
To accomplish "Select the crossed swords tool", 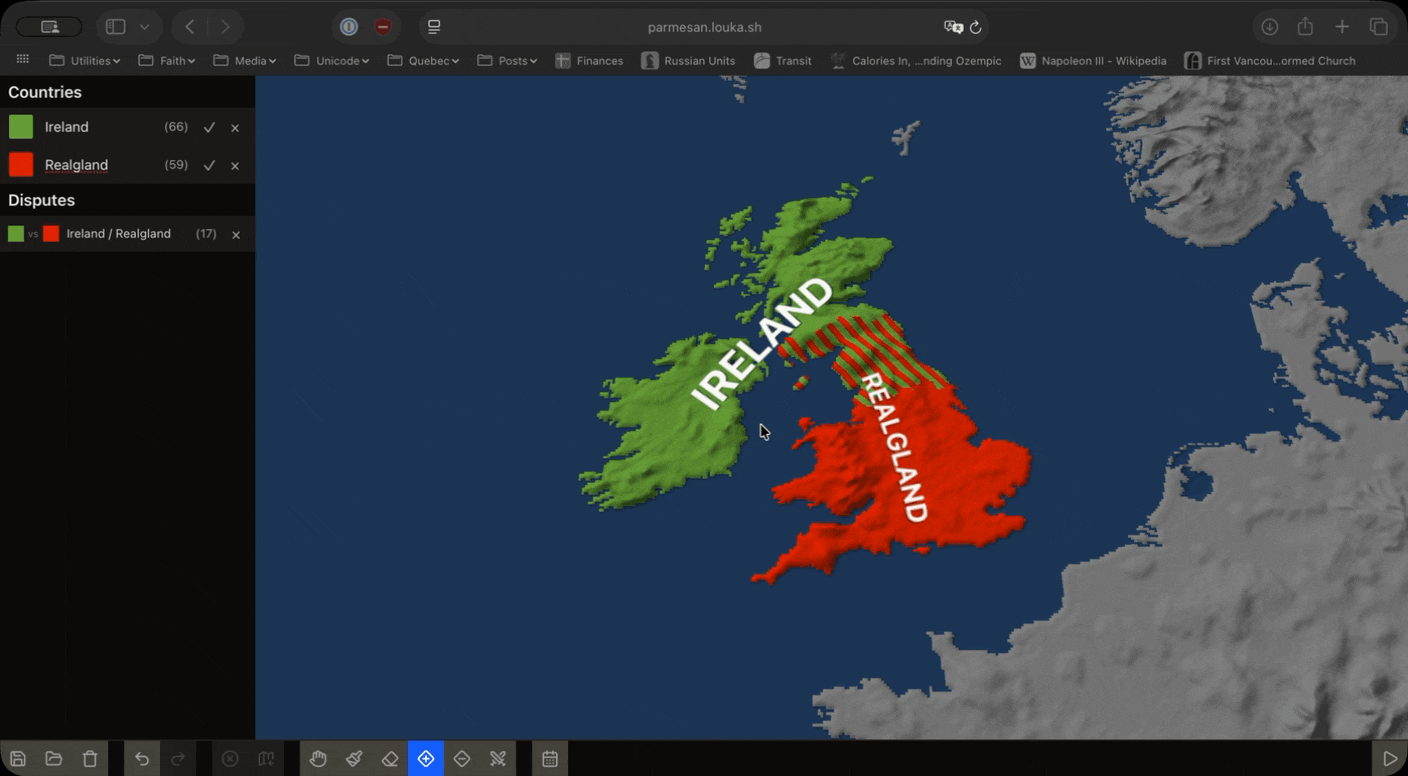I will tap(498, 759).
